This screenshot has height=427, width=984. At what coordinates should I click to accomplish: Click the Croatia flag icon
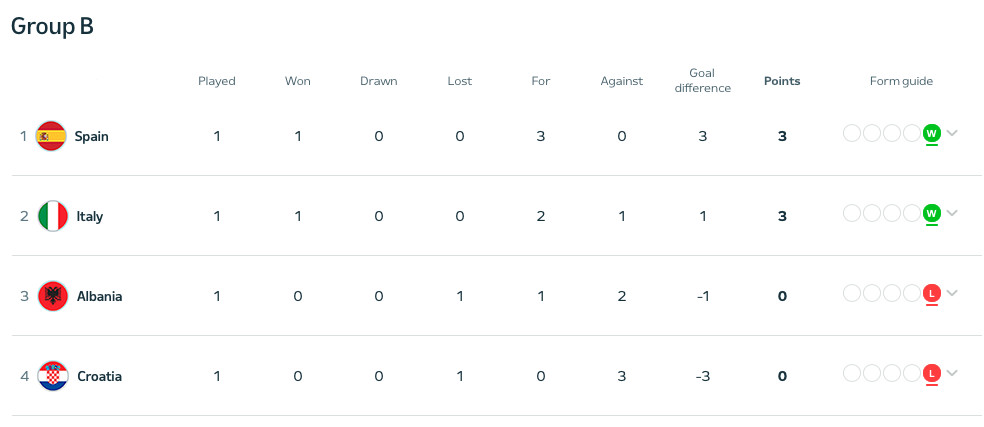[52, 376]
